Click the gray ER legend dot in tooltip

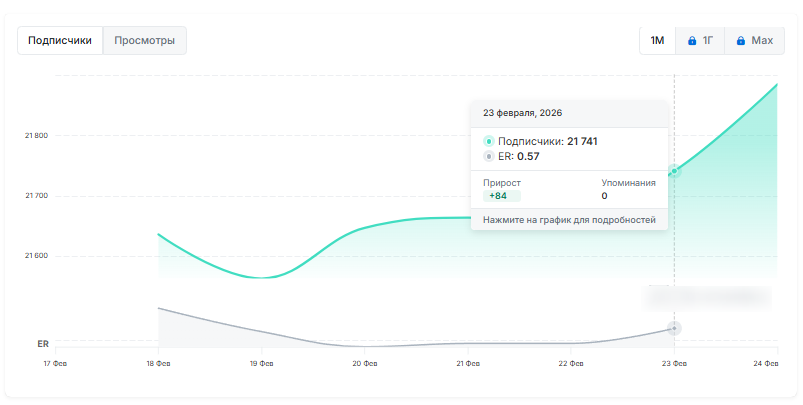[x=489, y=157]
